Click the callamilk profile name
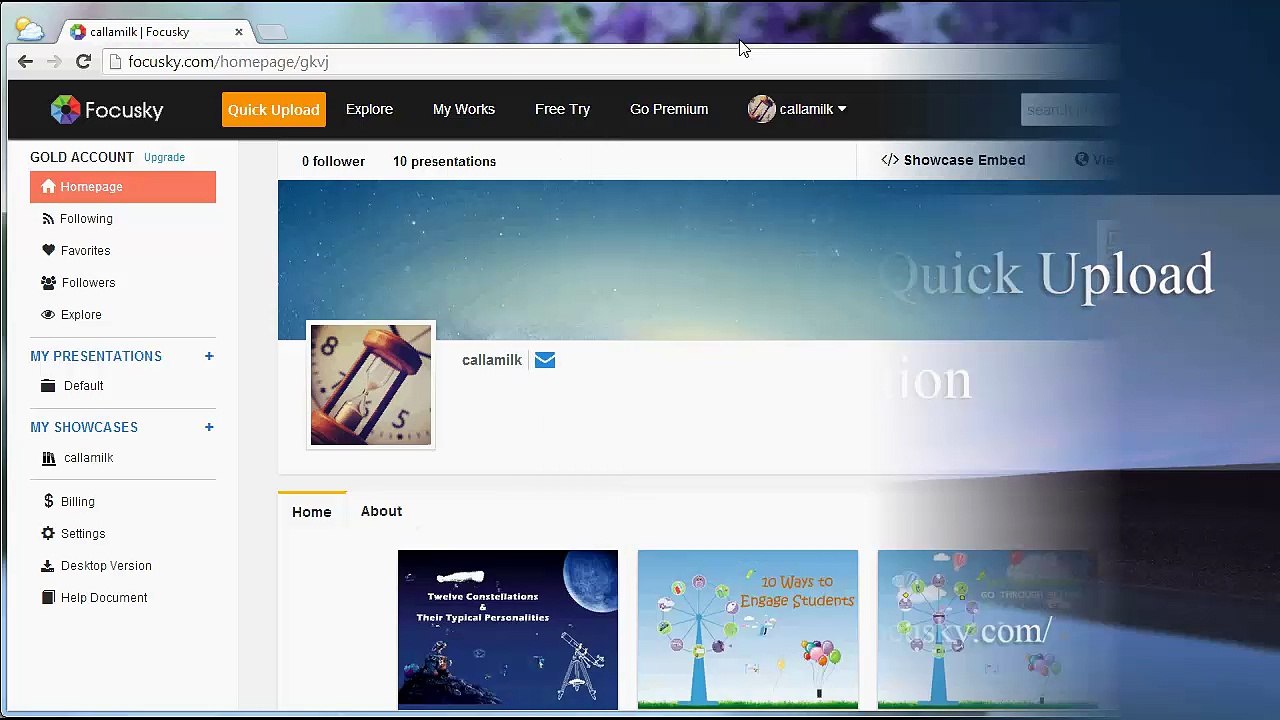The height and width of the screenshot is (720, 1280). coord(492,360)
